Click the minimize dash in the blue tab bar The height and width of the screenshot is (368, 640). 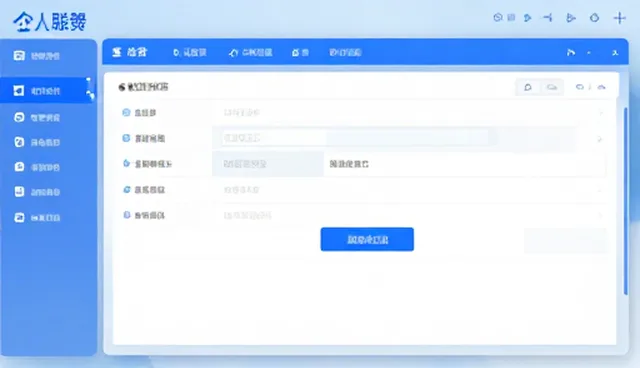click(589, 53)
